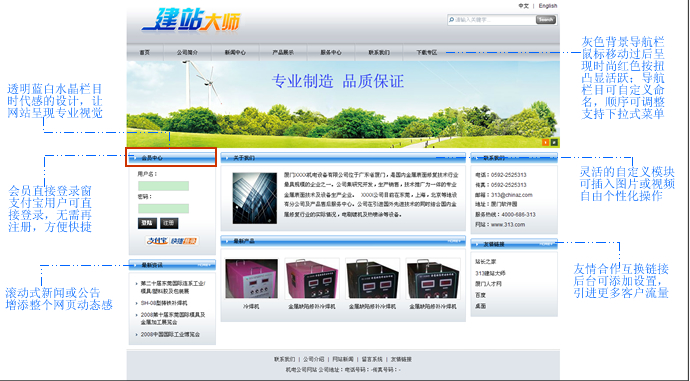Screen dimensions: 690x381
Task: Click the MORE icon on 最新资讯 header
Action: (204, 265)
